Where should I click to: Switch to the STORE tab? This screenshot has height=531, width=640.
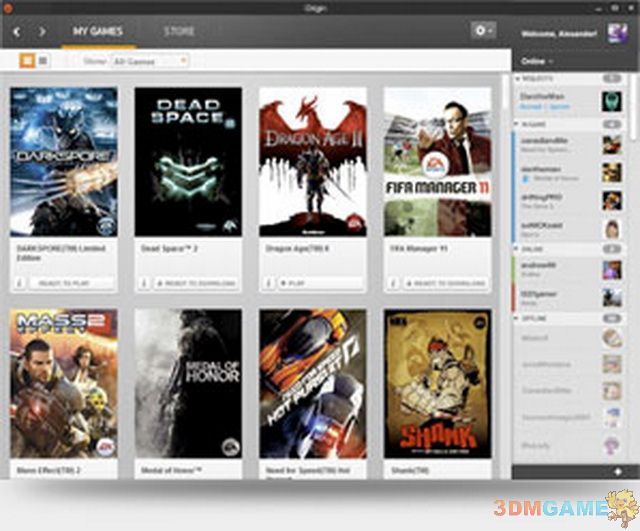[x=179, y=31]
